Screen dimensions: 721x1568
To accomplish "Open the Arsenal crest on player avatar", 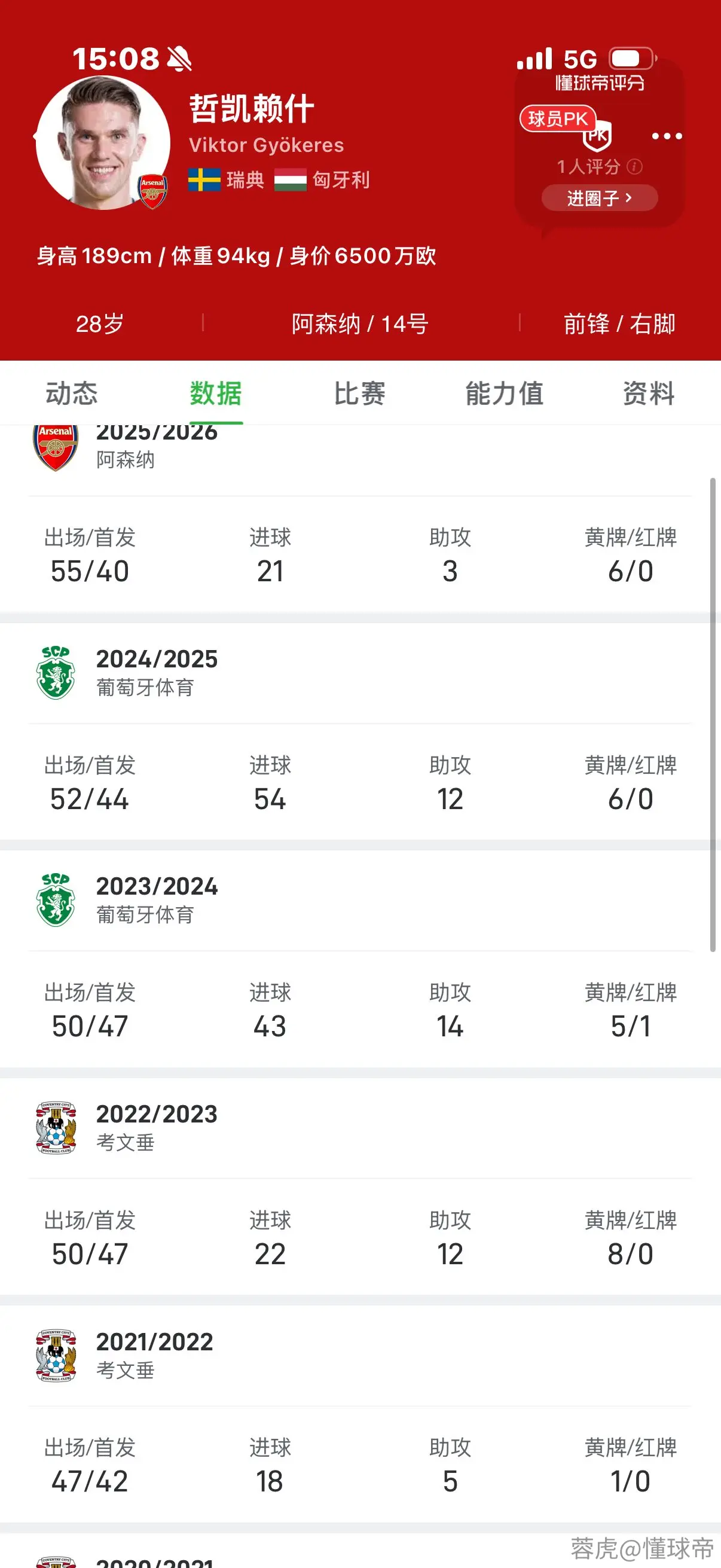I will coord(152,192).
